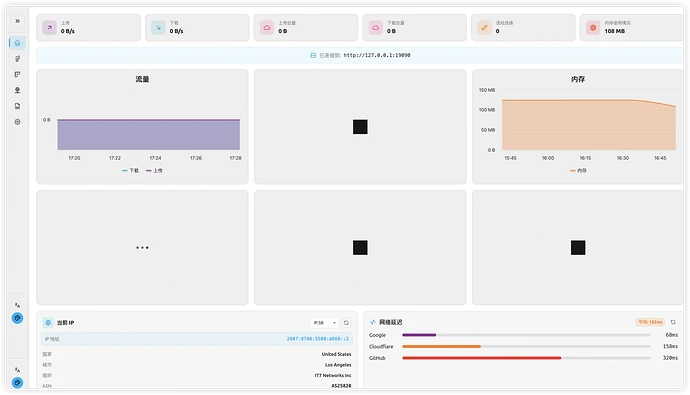
Task: Refresh the current IP information
Action: tap(346, 322)
